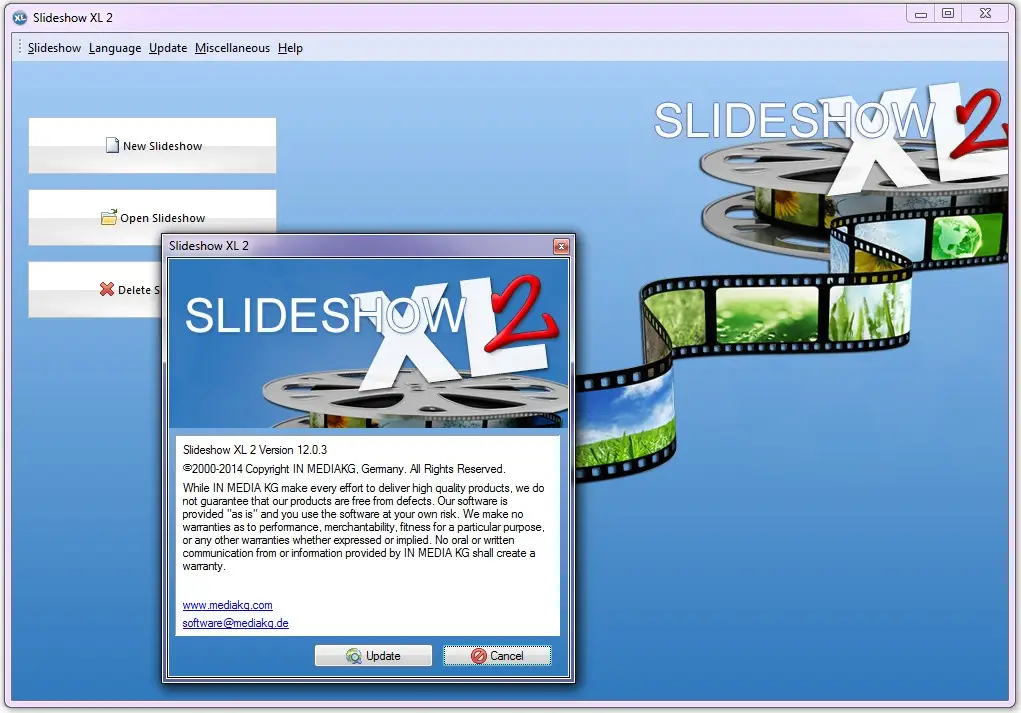Click the copyright IN MEDIAKG line

click(x=344, y=469)
